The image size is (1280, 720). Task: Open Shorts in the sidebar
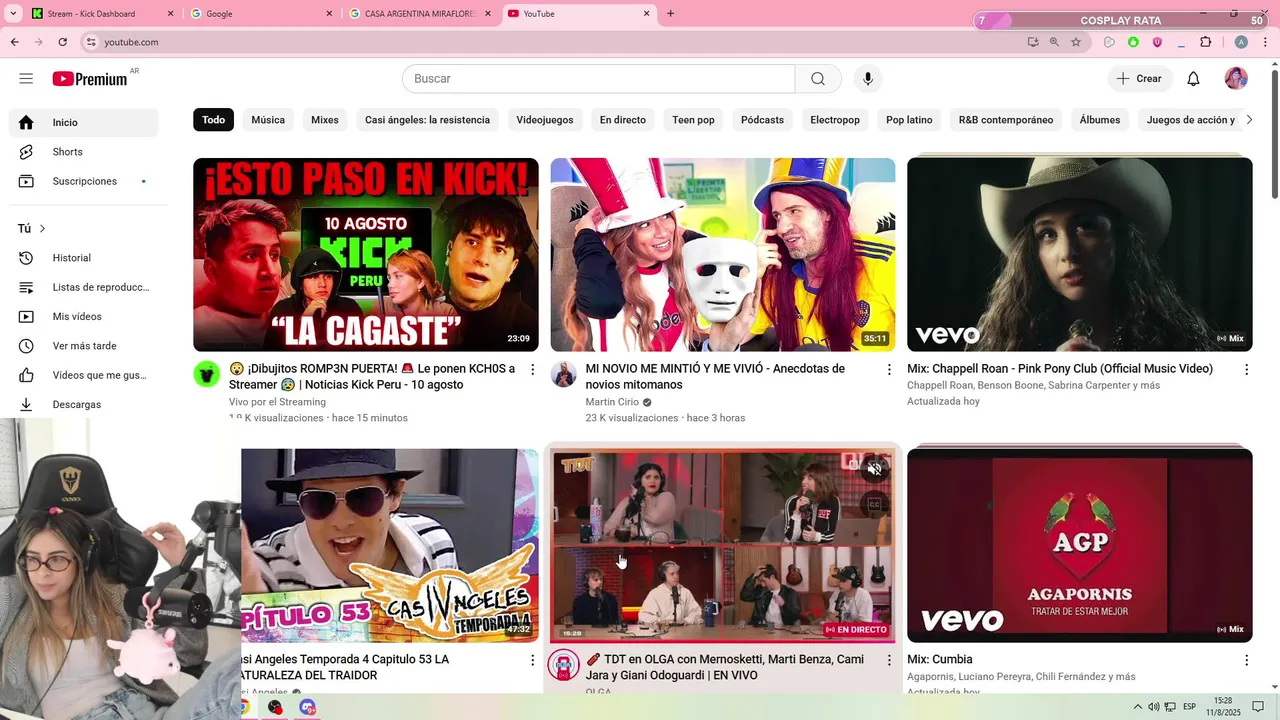point(84,152)
